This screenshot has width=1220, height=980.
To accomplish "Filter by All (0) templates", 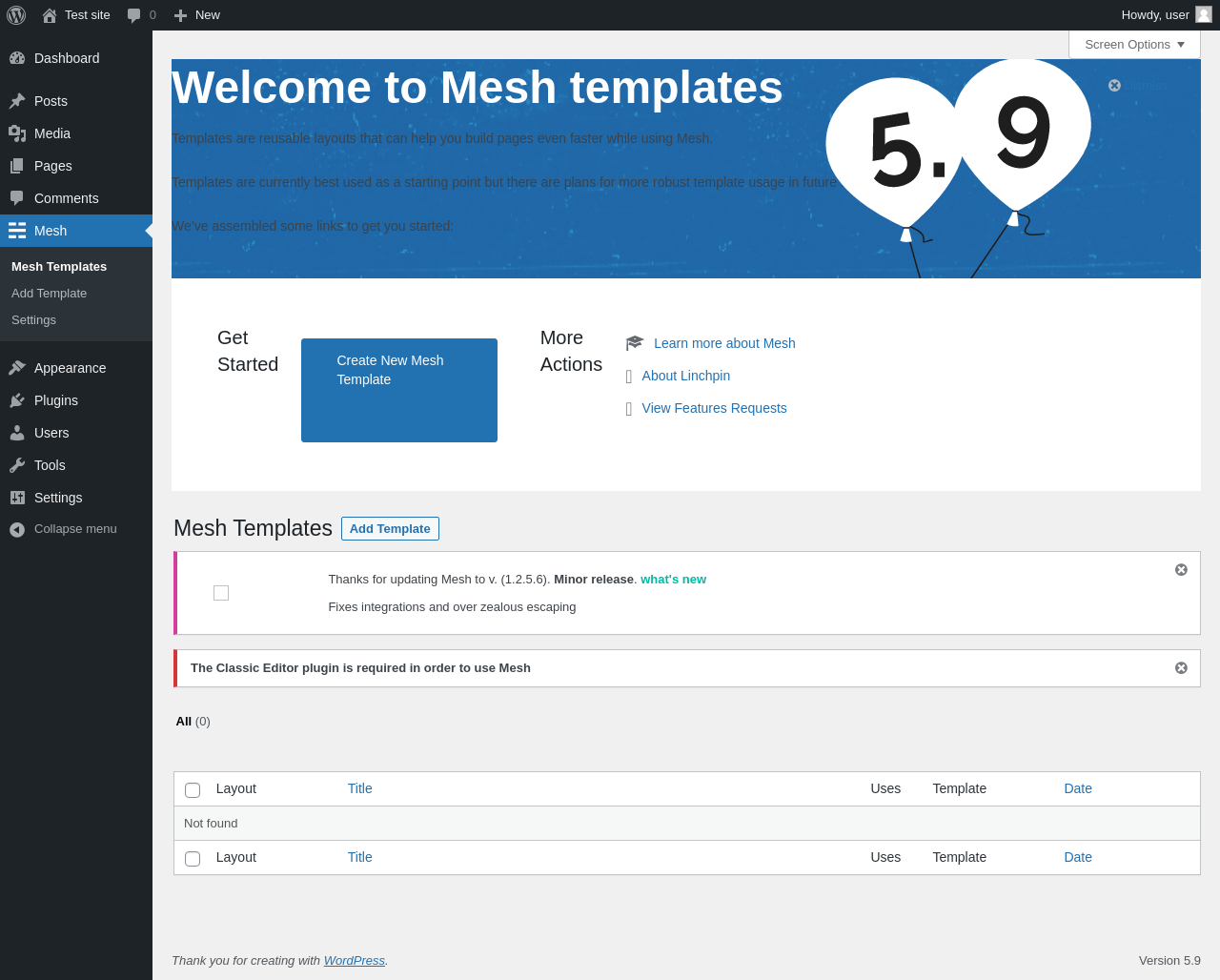I will coord(193,722).
